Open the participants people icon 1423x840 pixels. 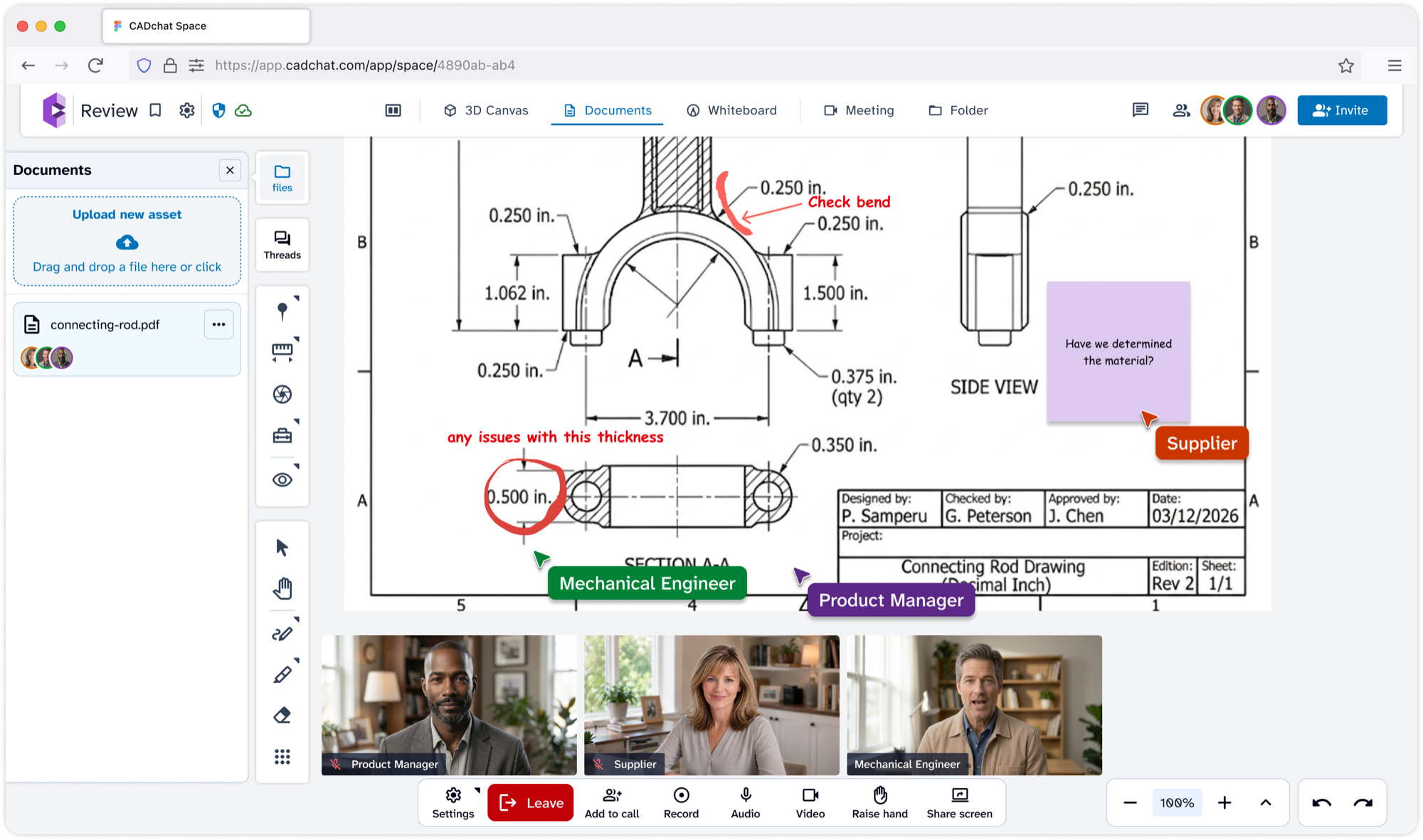tap(1181, 110)
